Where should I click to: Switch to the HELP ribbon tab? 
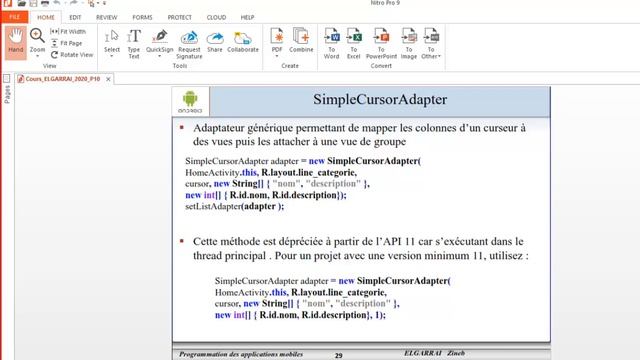point(247,18)
